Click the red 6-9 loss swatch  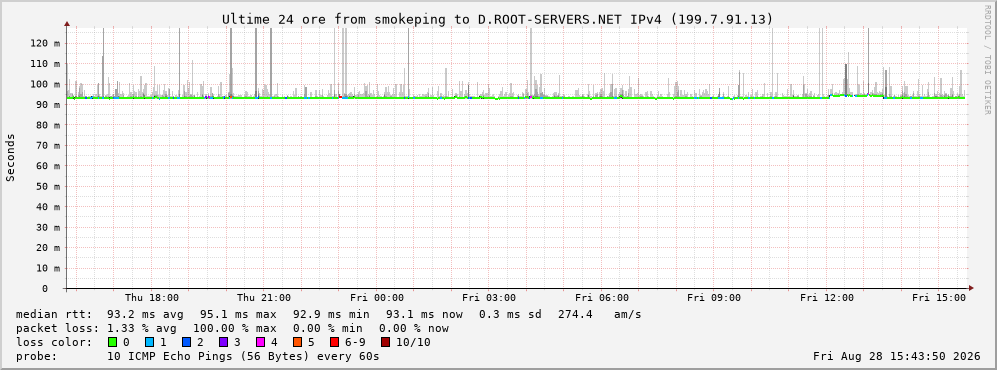tap(334, 342)
